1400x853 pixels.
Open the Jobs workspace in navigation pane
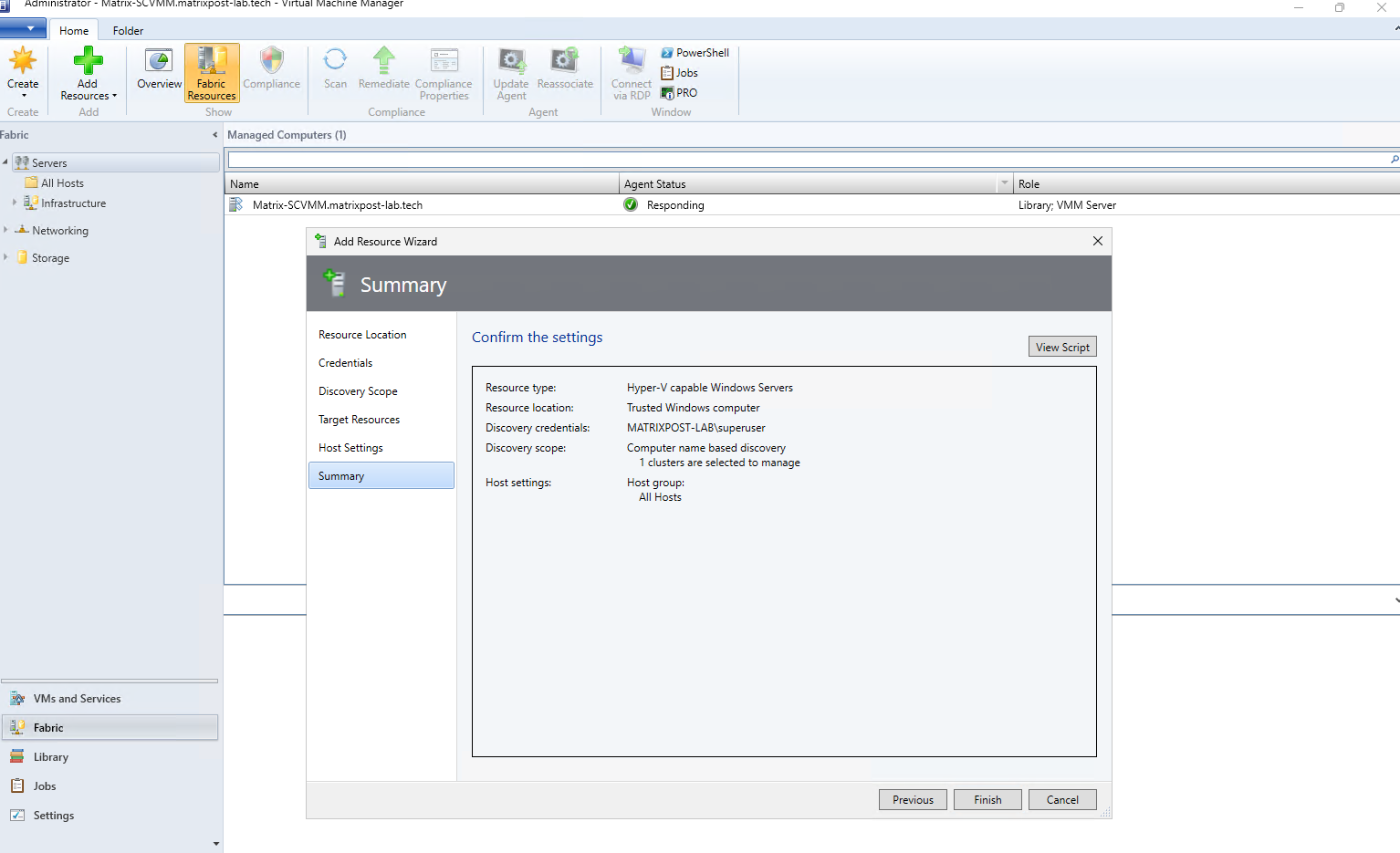pyautogui.click(x=110, y=786)
